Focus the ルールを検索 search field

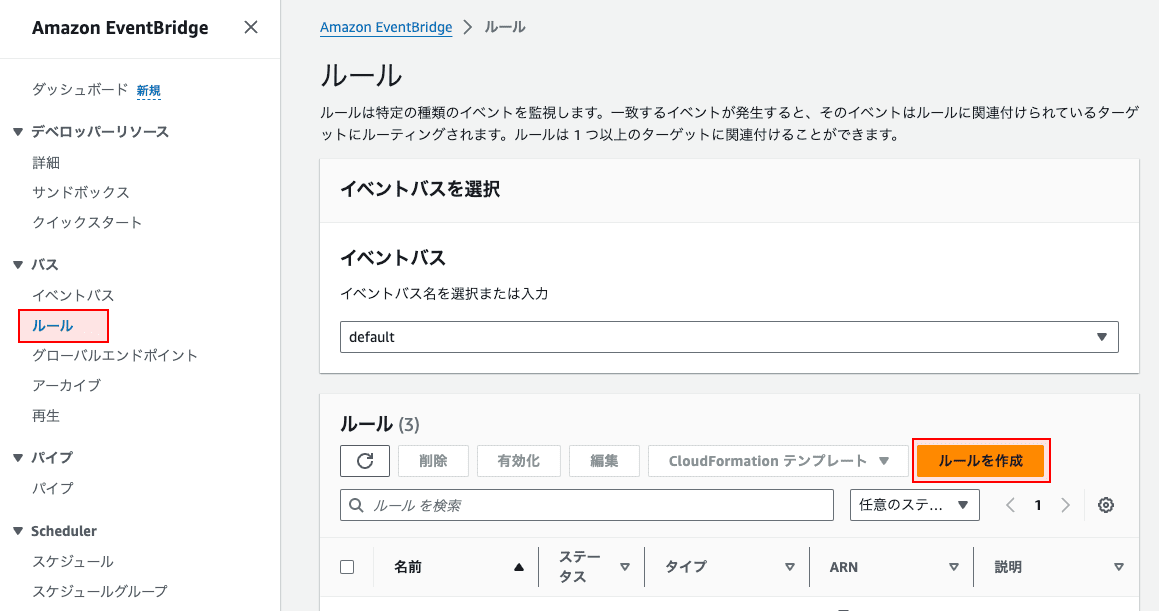click(587, 505)
